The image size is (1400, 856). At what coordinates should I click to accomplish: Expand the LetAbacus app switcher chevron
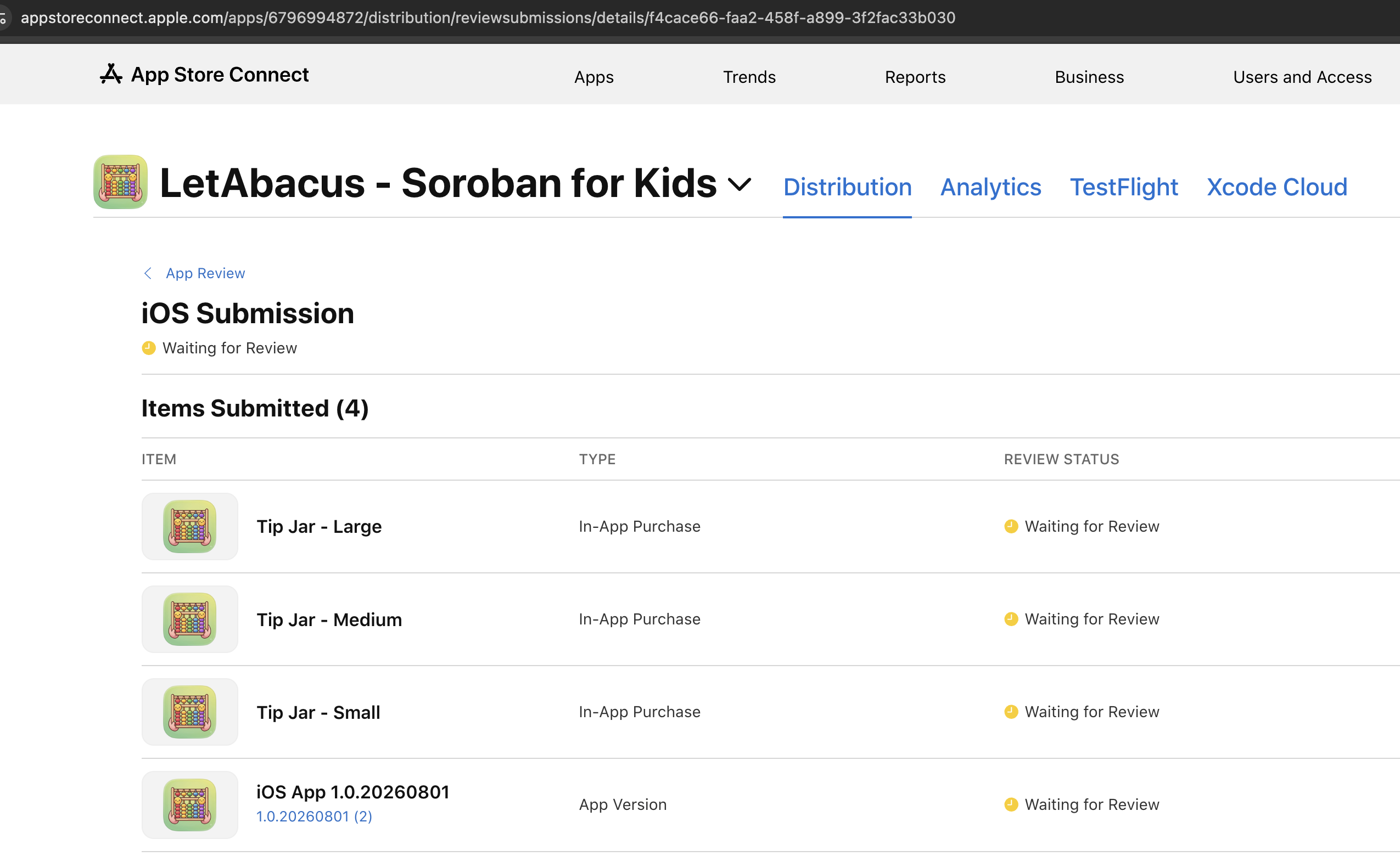point(739,184)
